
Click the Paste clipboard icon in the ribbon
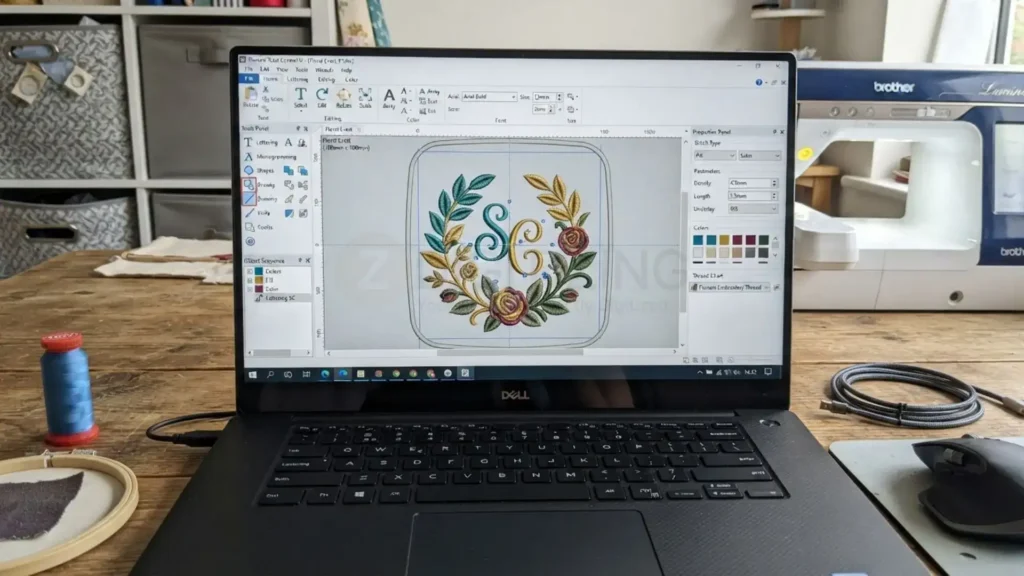coord(251,96)
